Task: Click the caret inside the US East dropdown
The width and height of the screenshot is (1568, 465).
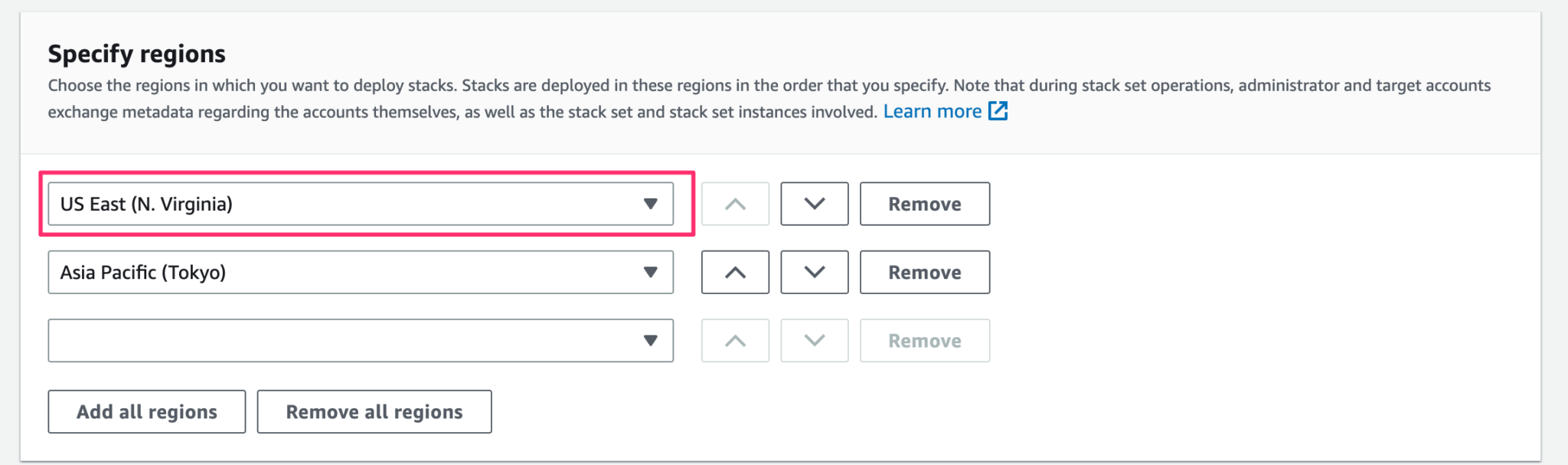Action: (x=652, y=204)
